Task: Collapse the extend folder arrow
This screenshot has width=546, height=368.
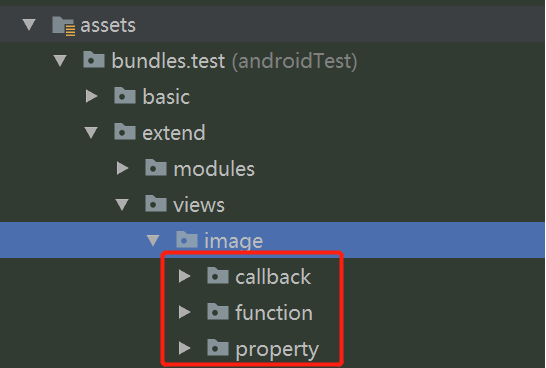Action: [x=91, y=133]
